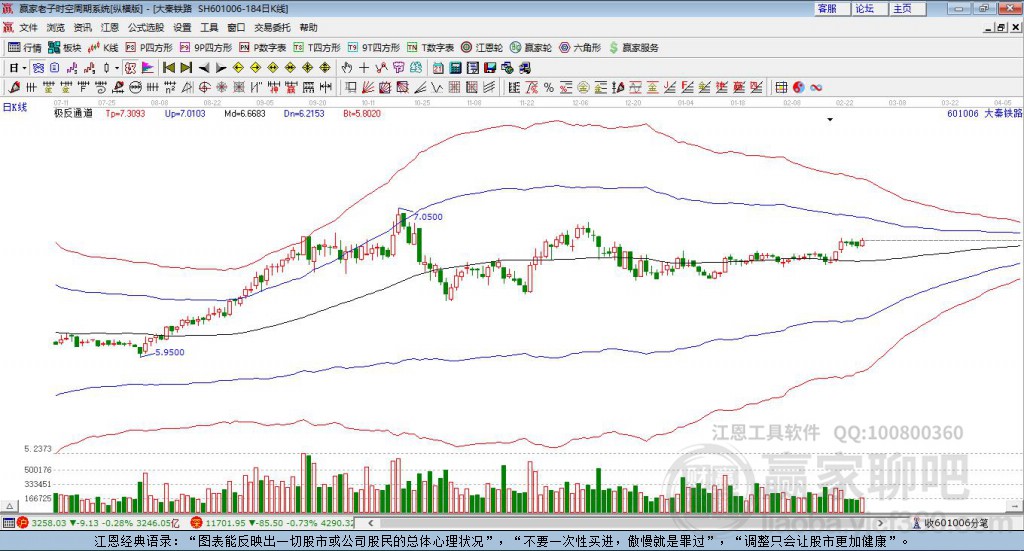Click the percent sign tool icon
The image size is (1024, 551).
[x=549, y=87]
